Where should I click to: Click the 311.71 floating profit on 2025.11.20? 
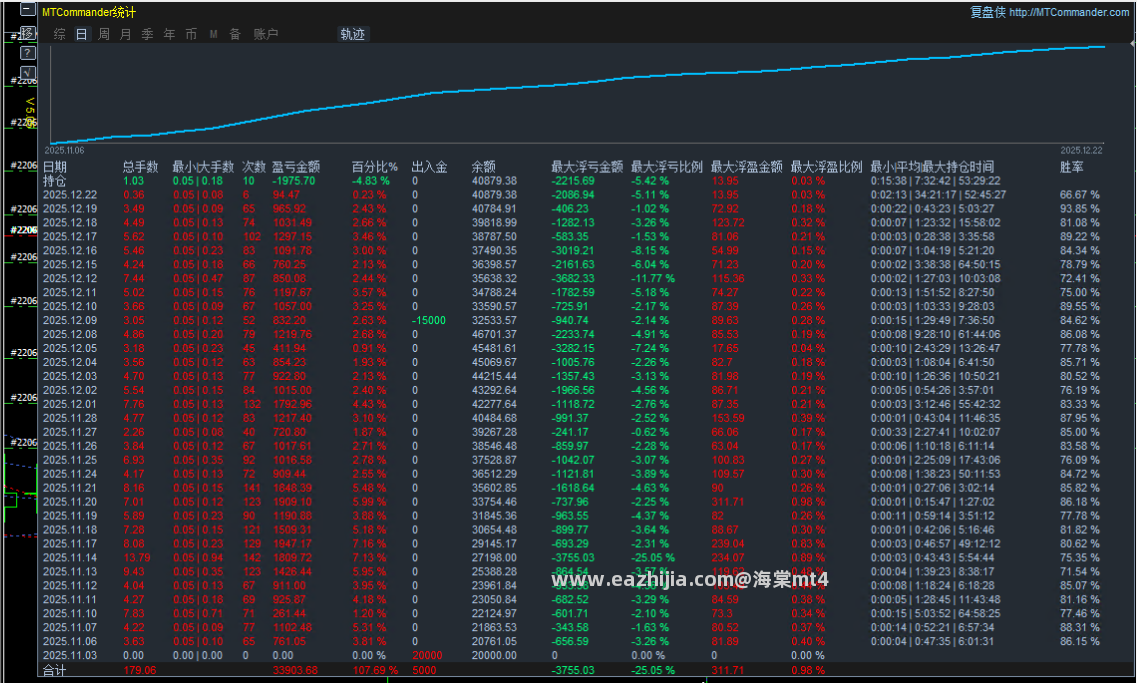[728, 502]
